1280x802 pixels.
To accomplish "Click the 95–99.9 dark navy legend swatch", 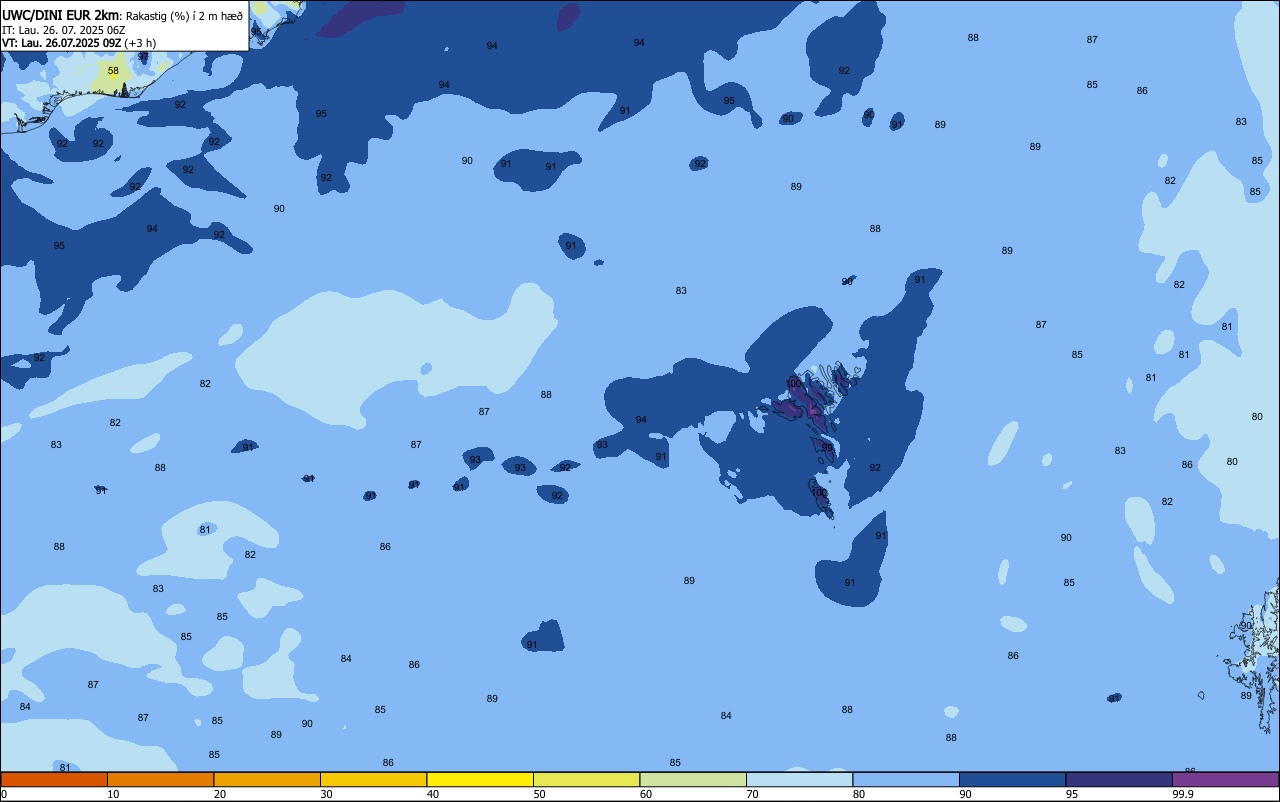I will coord(1119,779).
